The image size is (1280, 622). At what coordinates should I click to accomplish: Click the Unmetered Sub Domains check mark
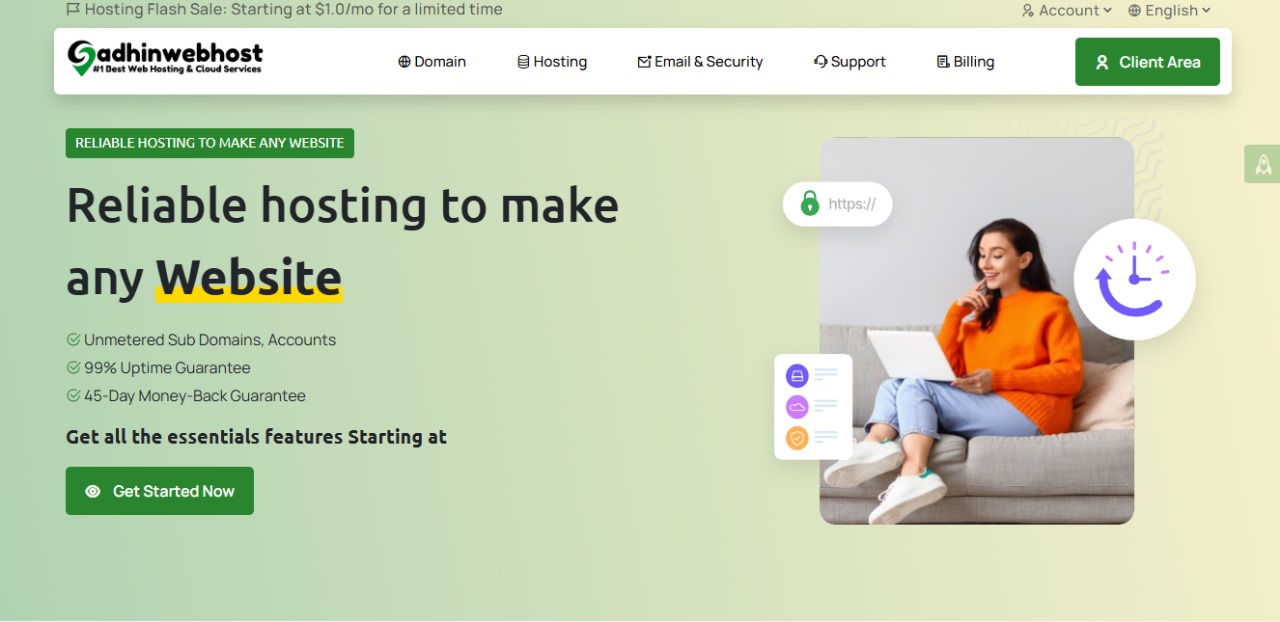[x=73, y=340]
